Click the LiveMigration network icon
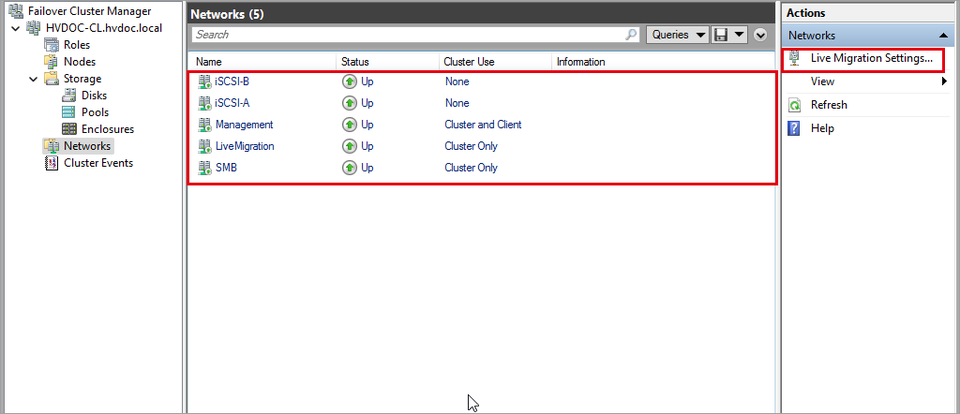 (x=204, y=146)
